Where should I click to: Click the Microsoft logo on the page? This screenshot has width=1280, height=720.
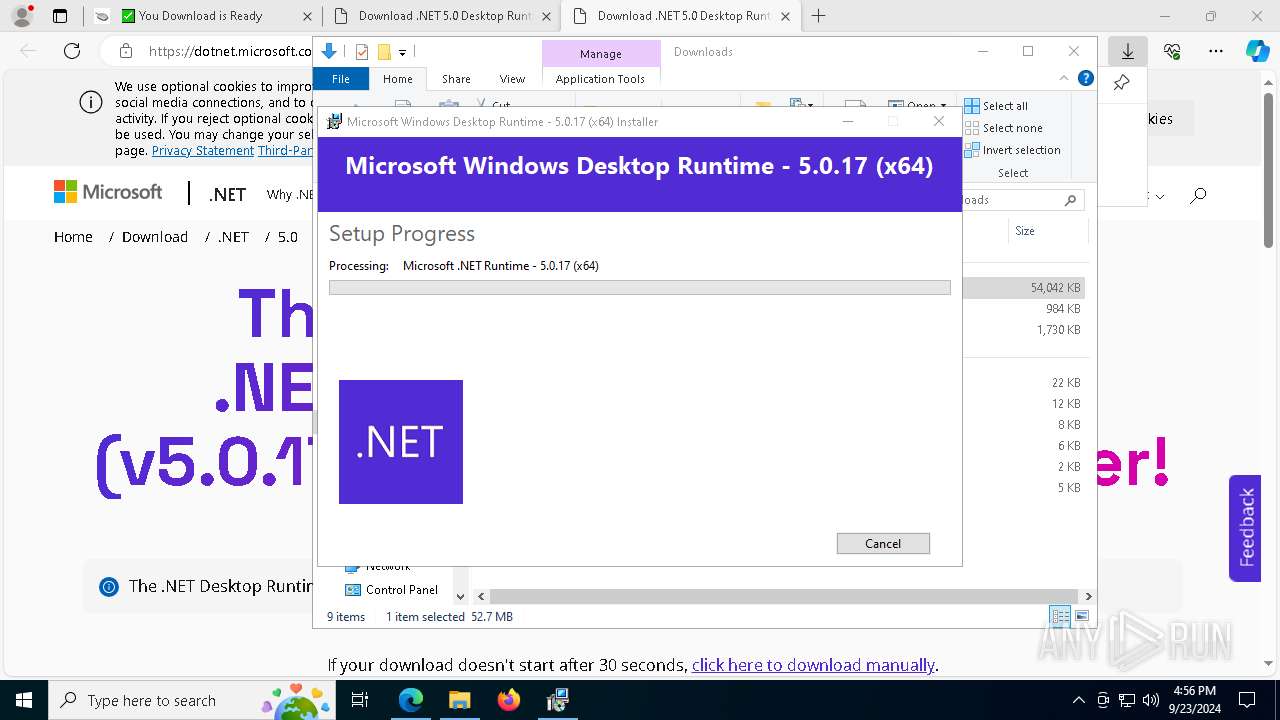pos(108,192)
